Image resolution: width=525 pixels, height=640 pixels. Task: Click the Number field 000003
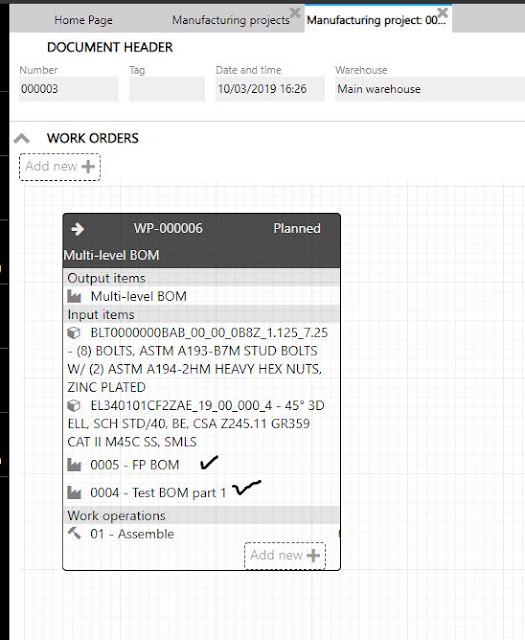69,89
